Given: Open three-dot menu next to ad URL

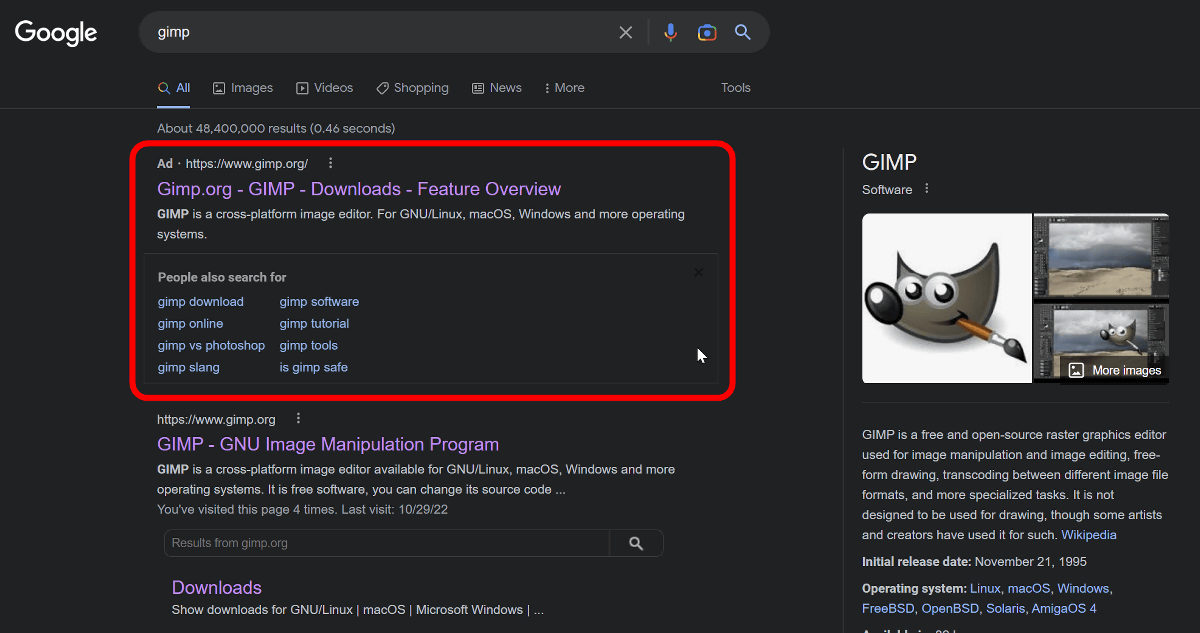Looking at the screenshot, I should [331, 164].
